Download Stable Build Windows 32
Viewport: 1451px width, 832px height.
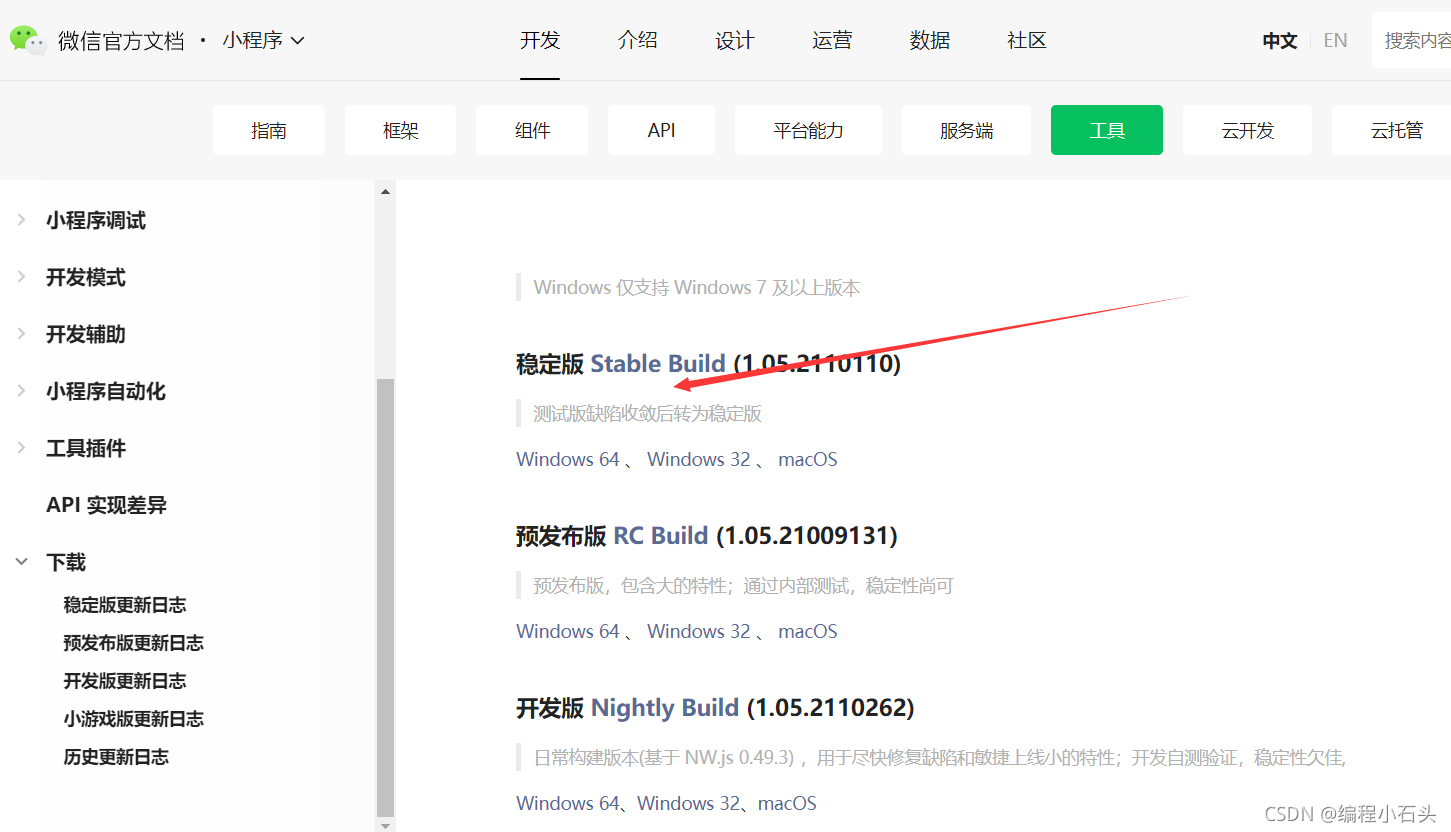699,459
